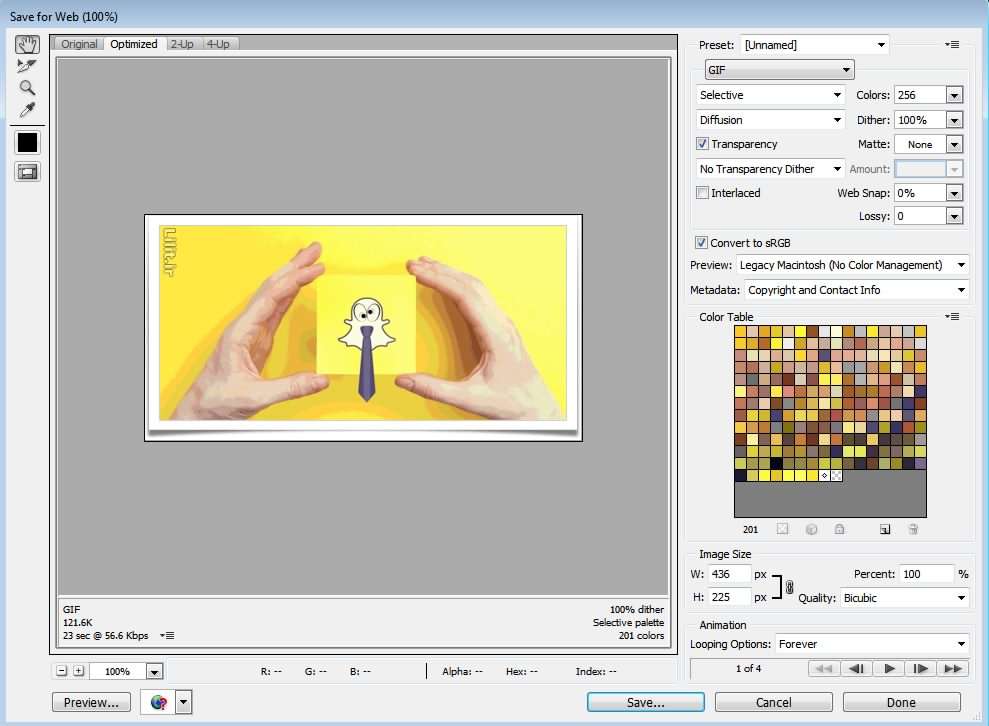The width and height of the screenshot is (989, 726).
Task: Open the GIF file format dropdown
Action: pyautogui.click(x=780, y=69)
